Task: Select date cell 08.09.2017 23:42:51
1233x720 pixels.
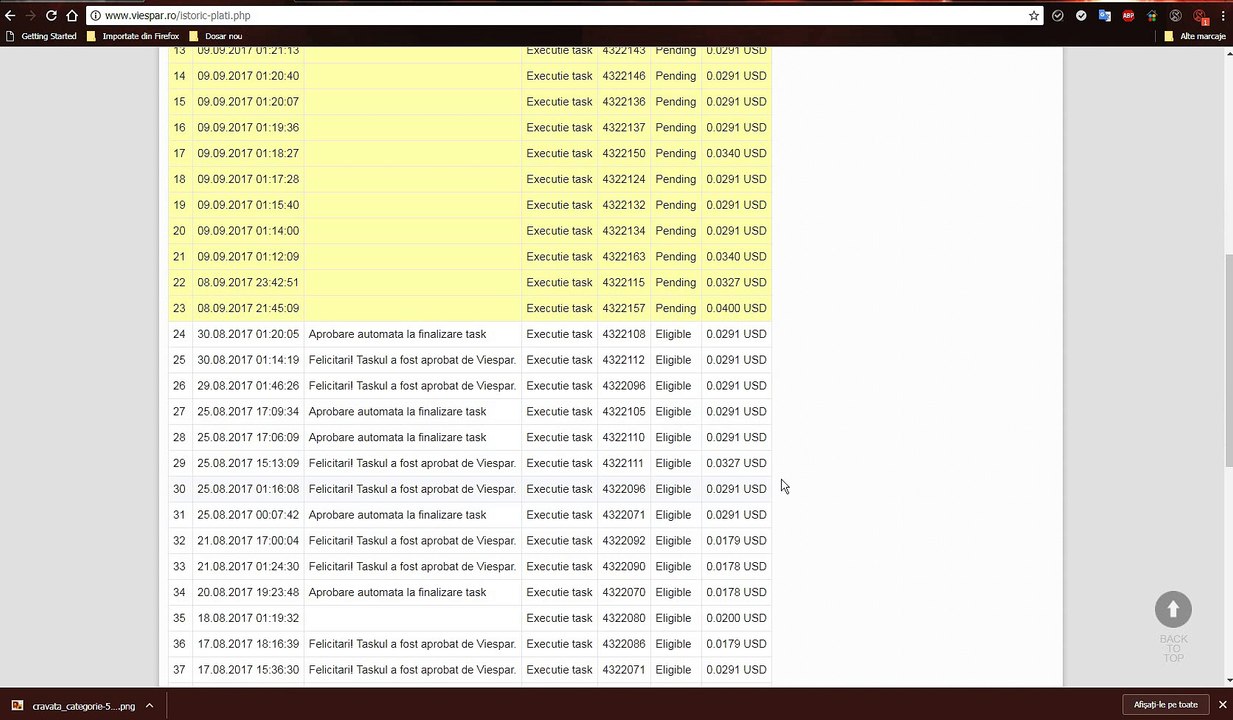Action: coord(248,282)
